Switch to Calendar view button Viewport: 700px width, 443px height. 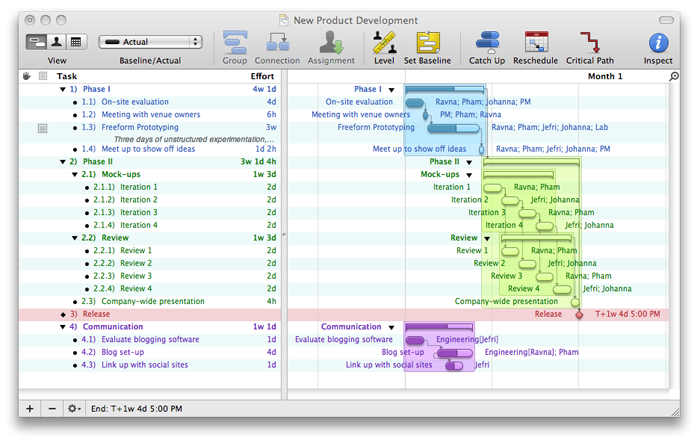tap(76, 42)
